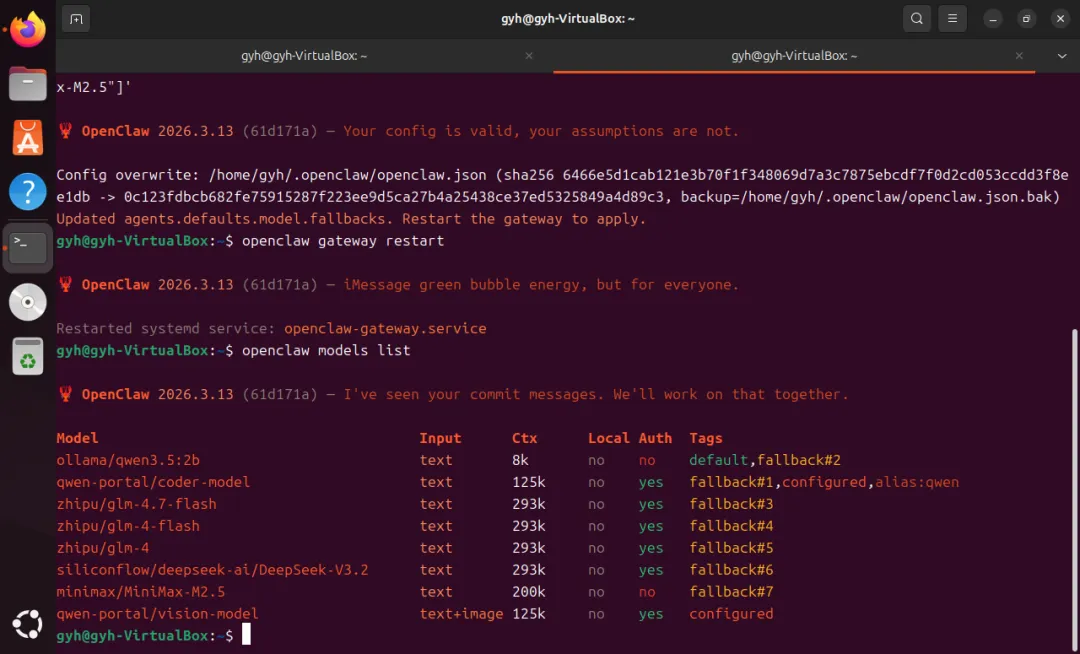This screenshot has height=654, width=1080.
Task: Show Applications via Ubuntu logo
Action: click(x=28, y=625)
